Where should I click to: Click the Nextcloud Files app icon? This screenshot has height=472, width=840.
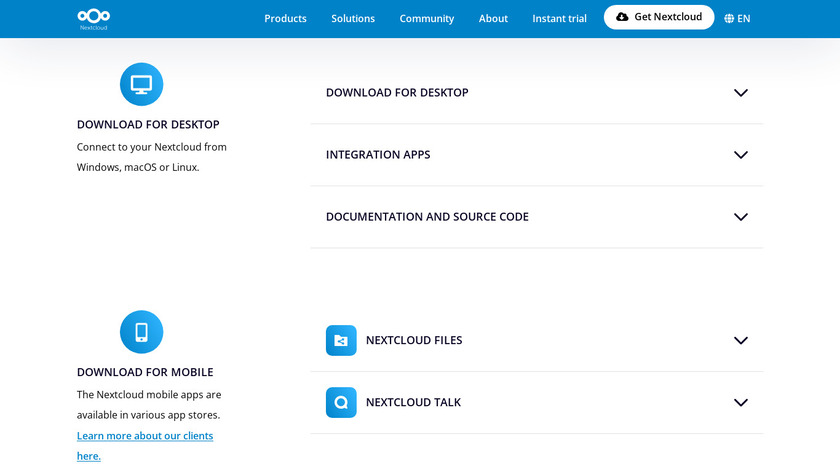pos(341,340)
